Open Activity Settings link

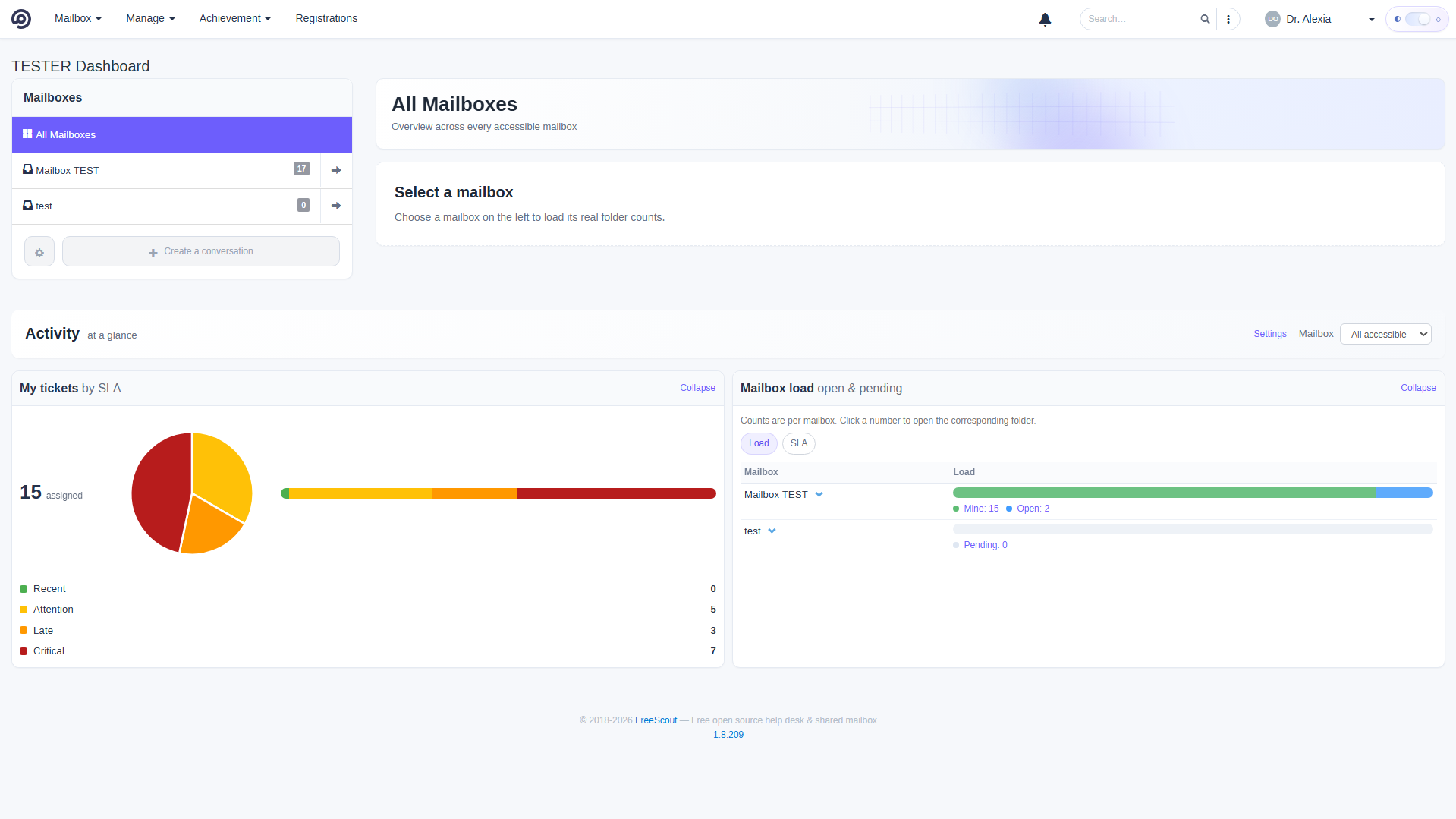pyautogui.click(x=1270, y=334)
